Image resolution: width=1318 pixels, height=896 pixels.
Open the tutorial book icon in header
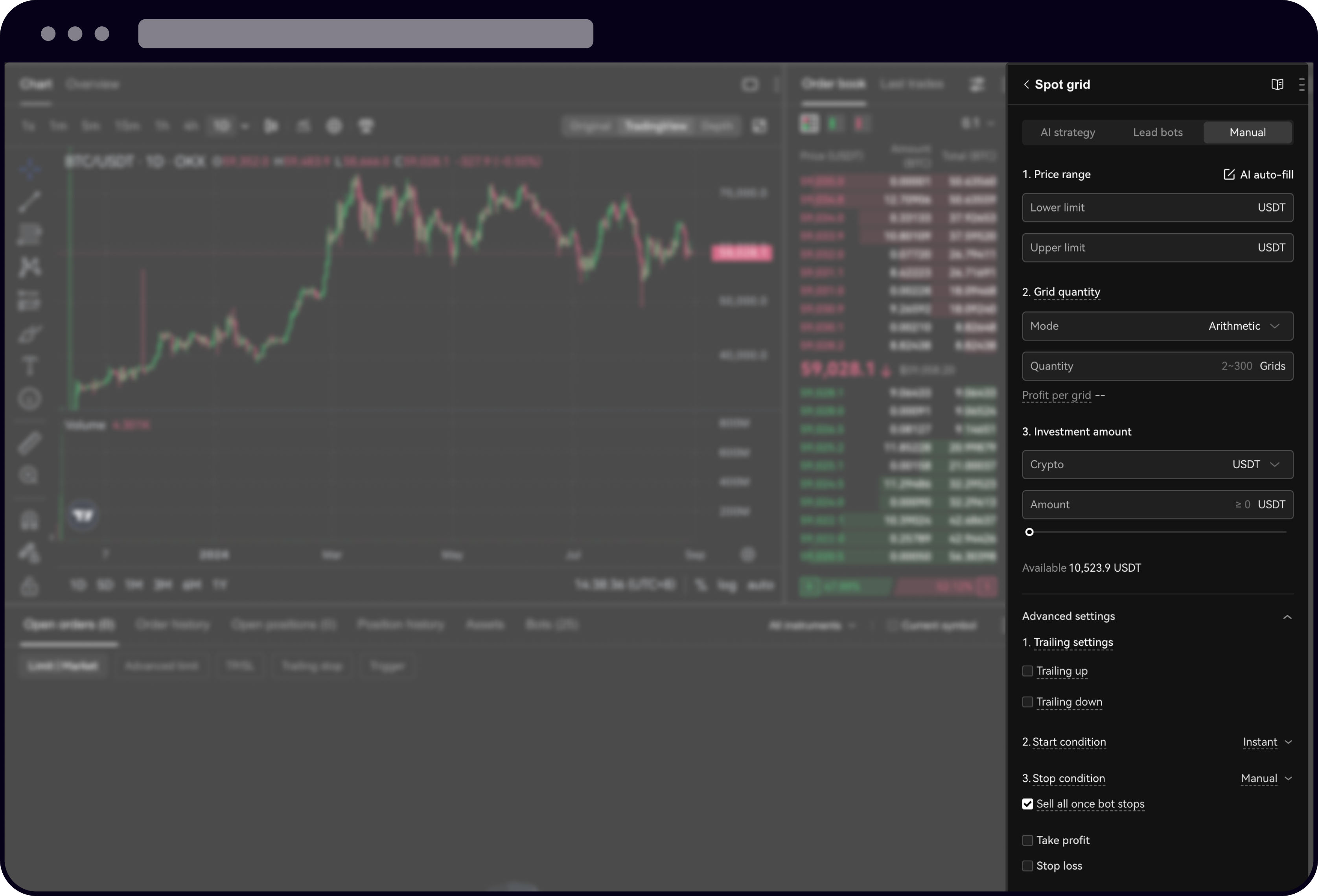point(1277,85)
